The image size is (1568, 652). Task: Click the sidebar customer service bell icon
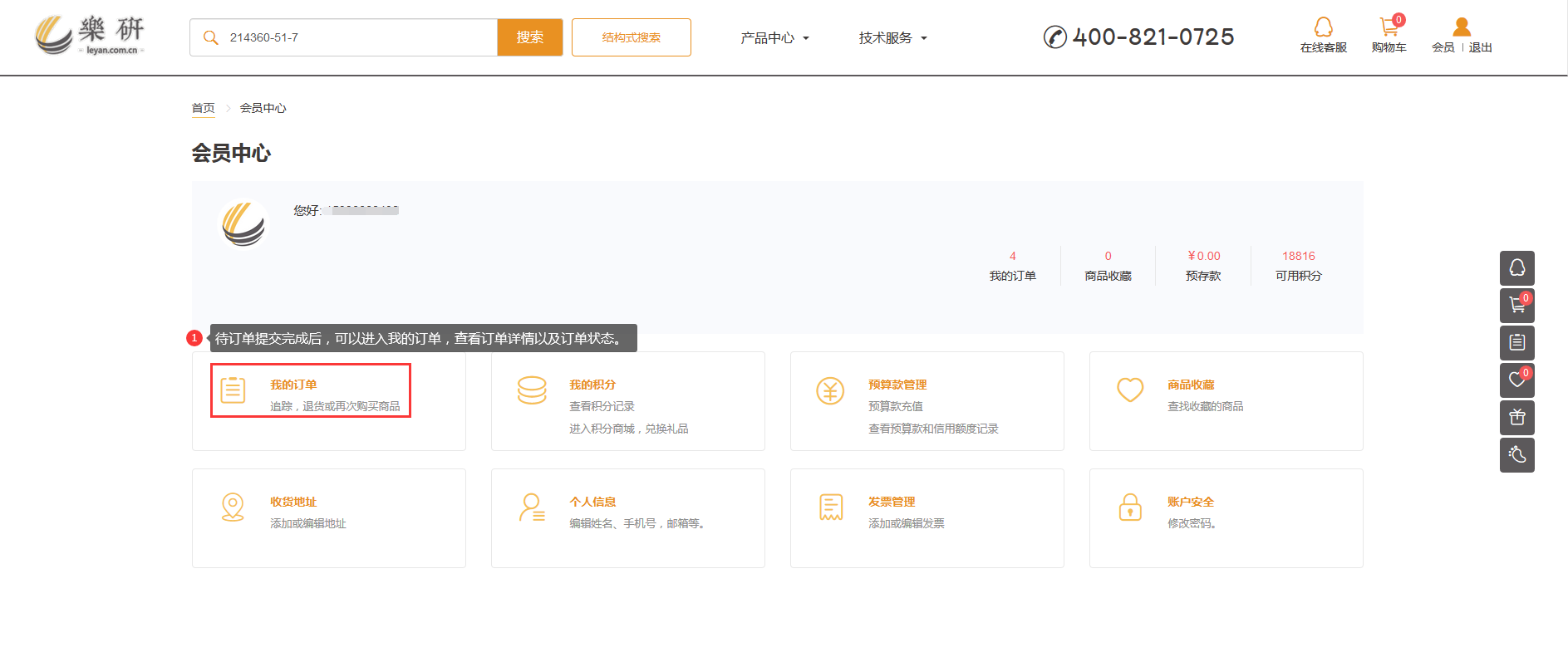1516,268
